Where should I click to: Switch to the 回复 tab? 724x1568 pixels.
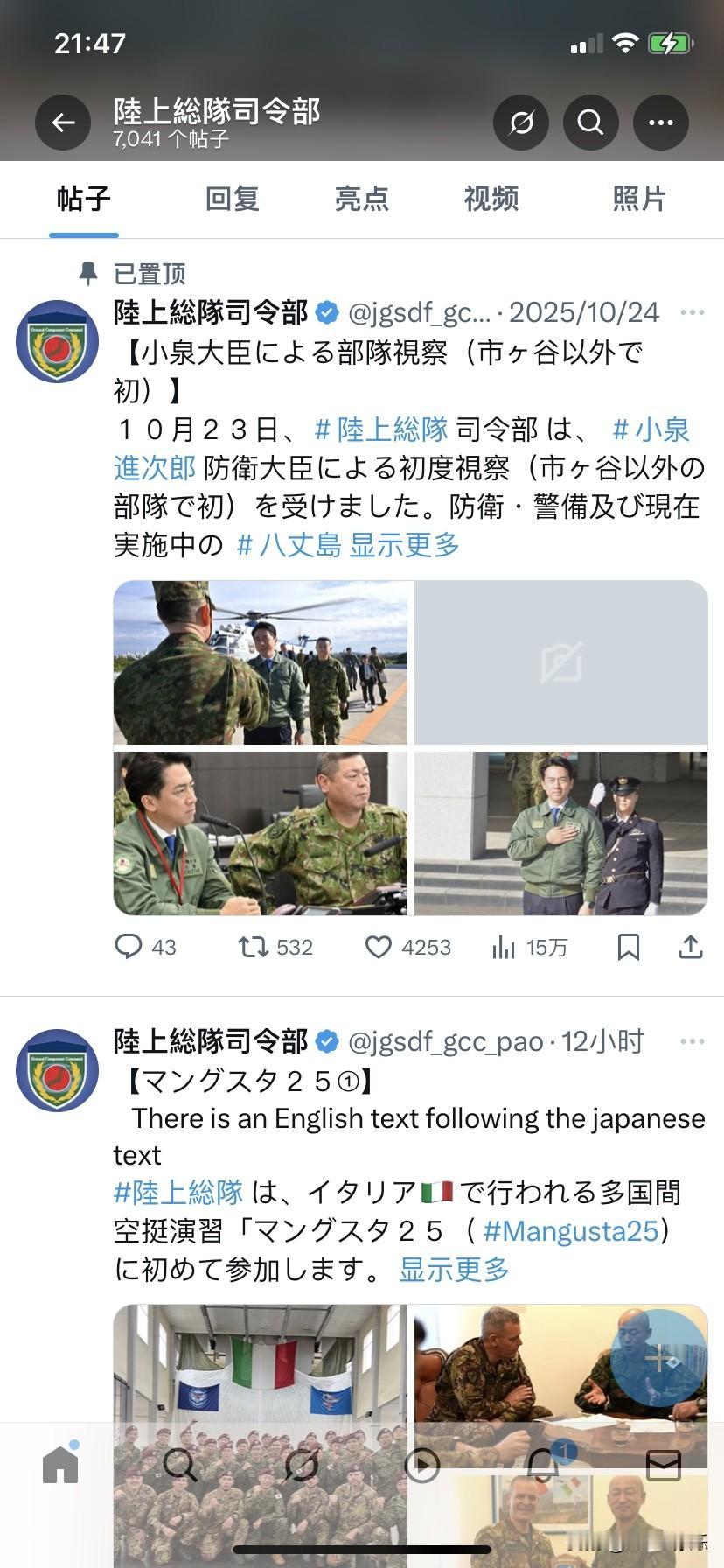[232, 199]
